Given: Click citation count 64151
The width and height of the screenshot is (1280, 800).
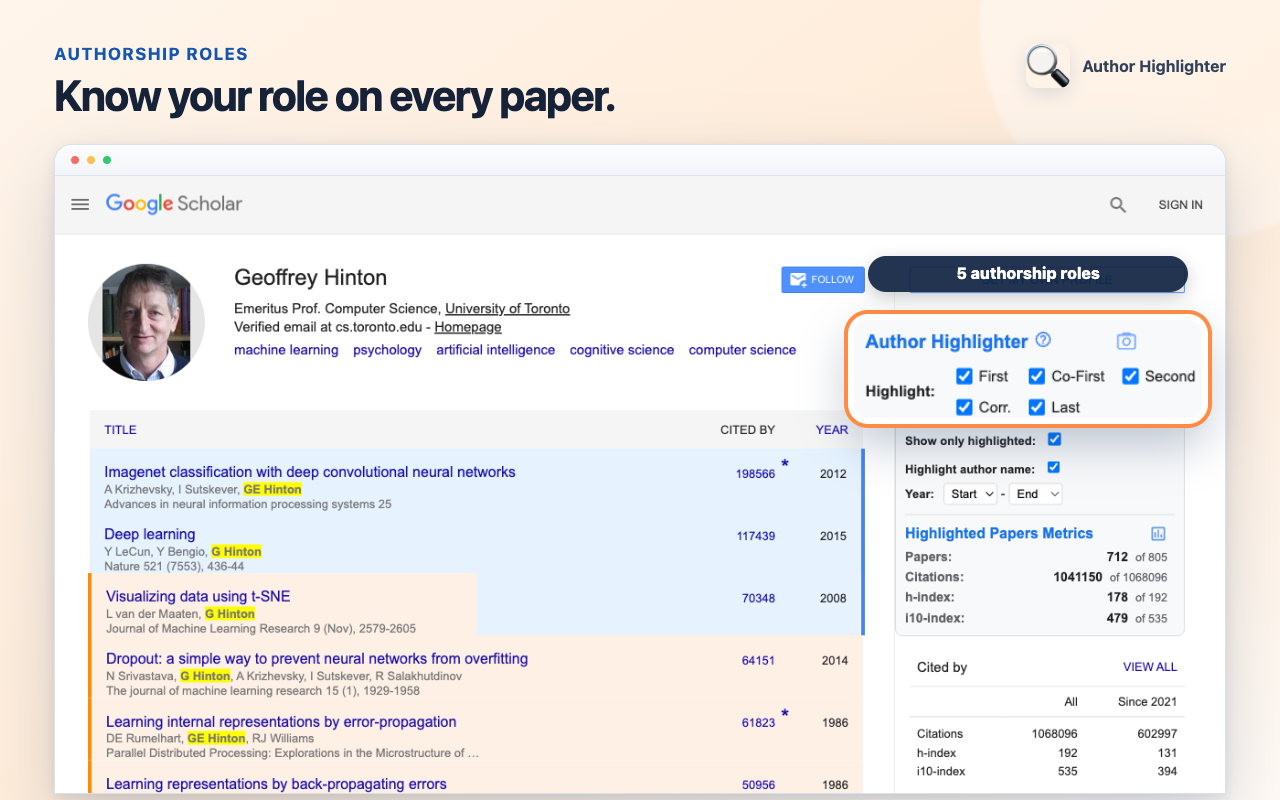Looking at the screenshot, I should (758, 660).
